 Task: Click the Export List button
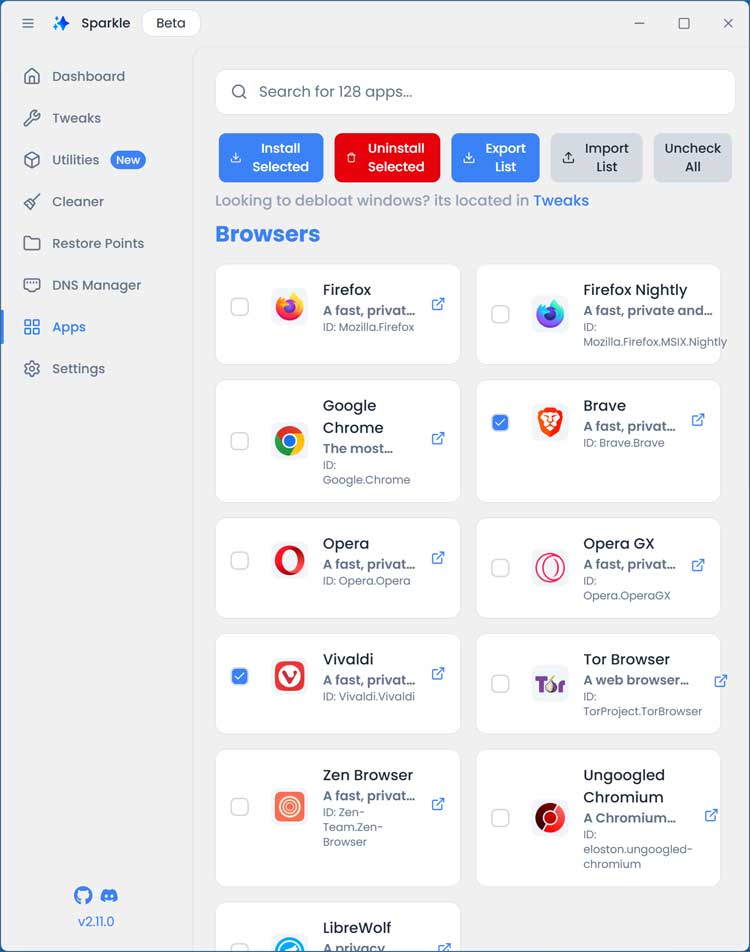pyautogui.click(x=495, y=157)
